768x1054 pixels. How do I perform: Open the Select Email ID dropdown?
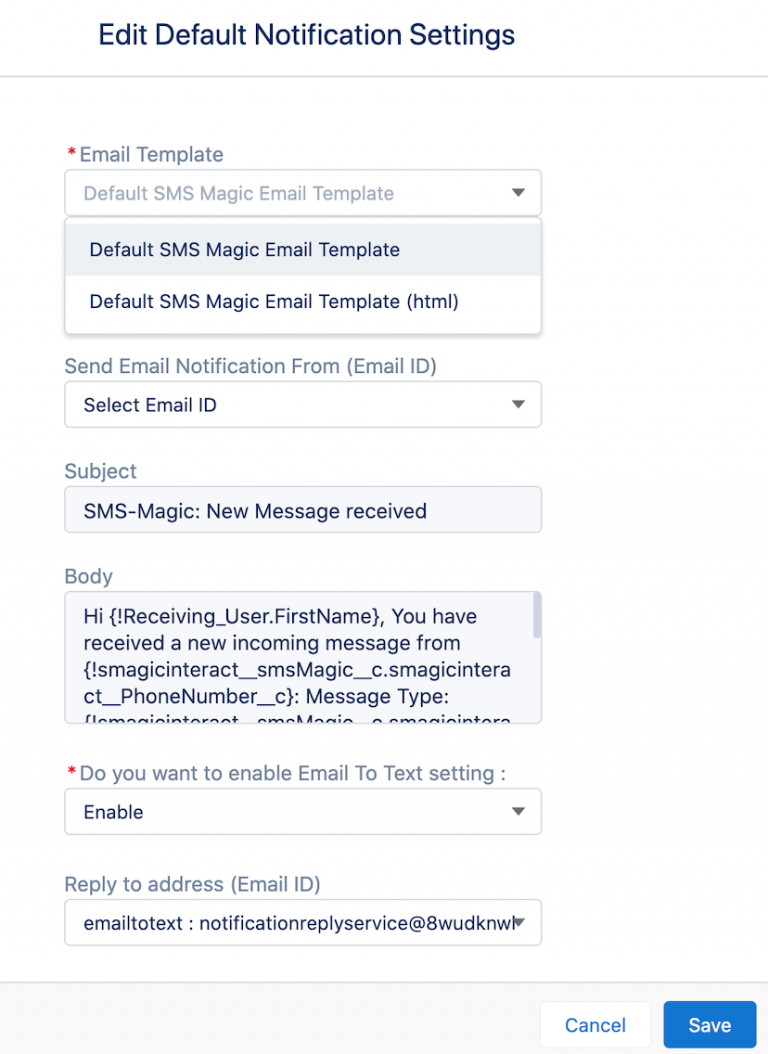pos(303,404)
